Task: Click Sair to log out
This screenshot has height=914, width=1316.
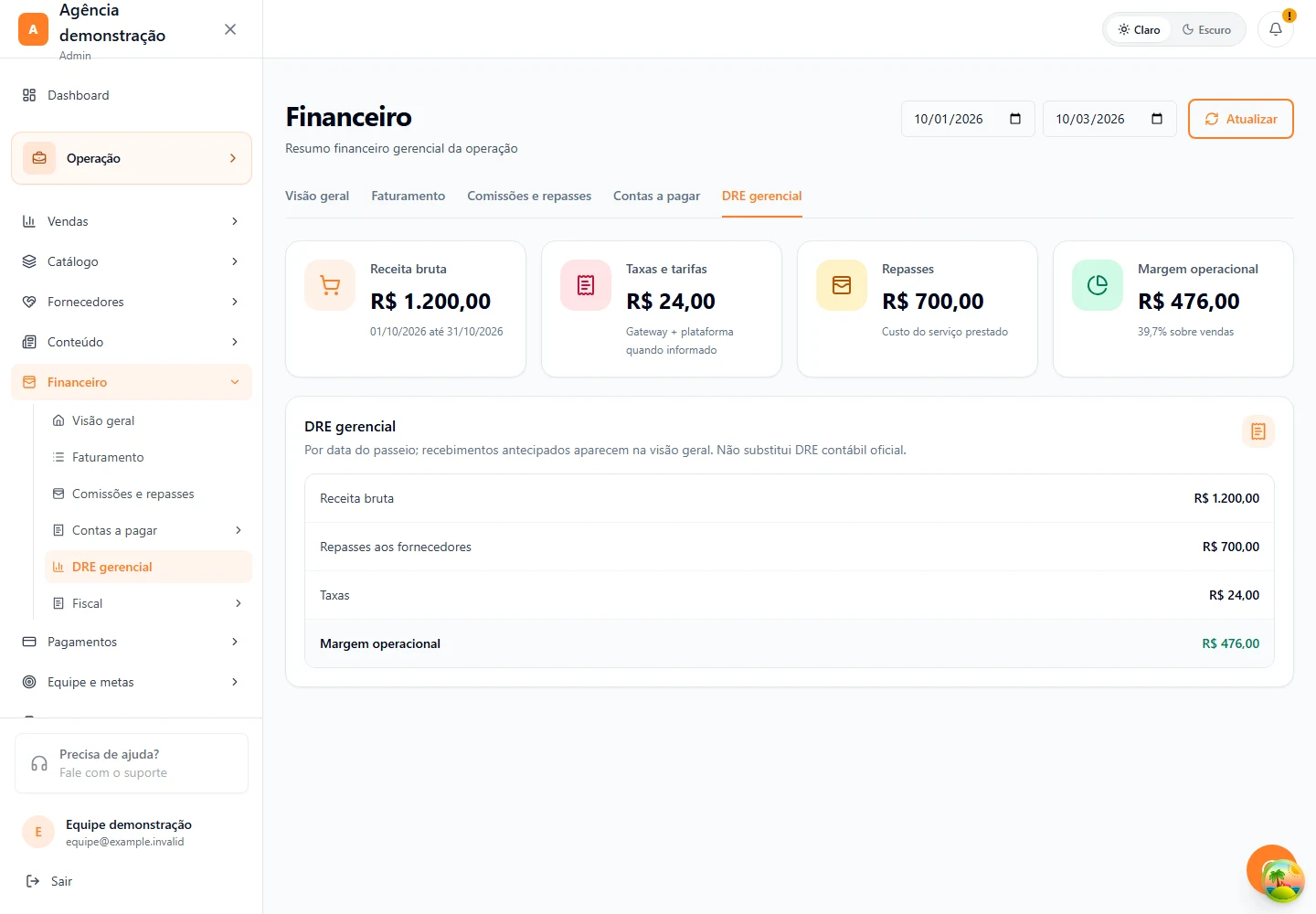Action: 61,881
